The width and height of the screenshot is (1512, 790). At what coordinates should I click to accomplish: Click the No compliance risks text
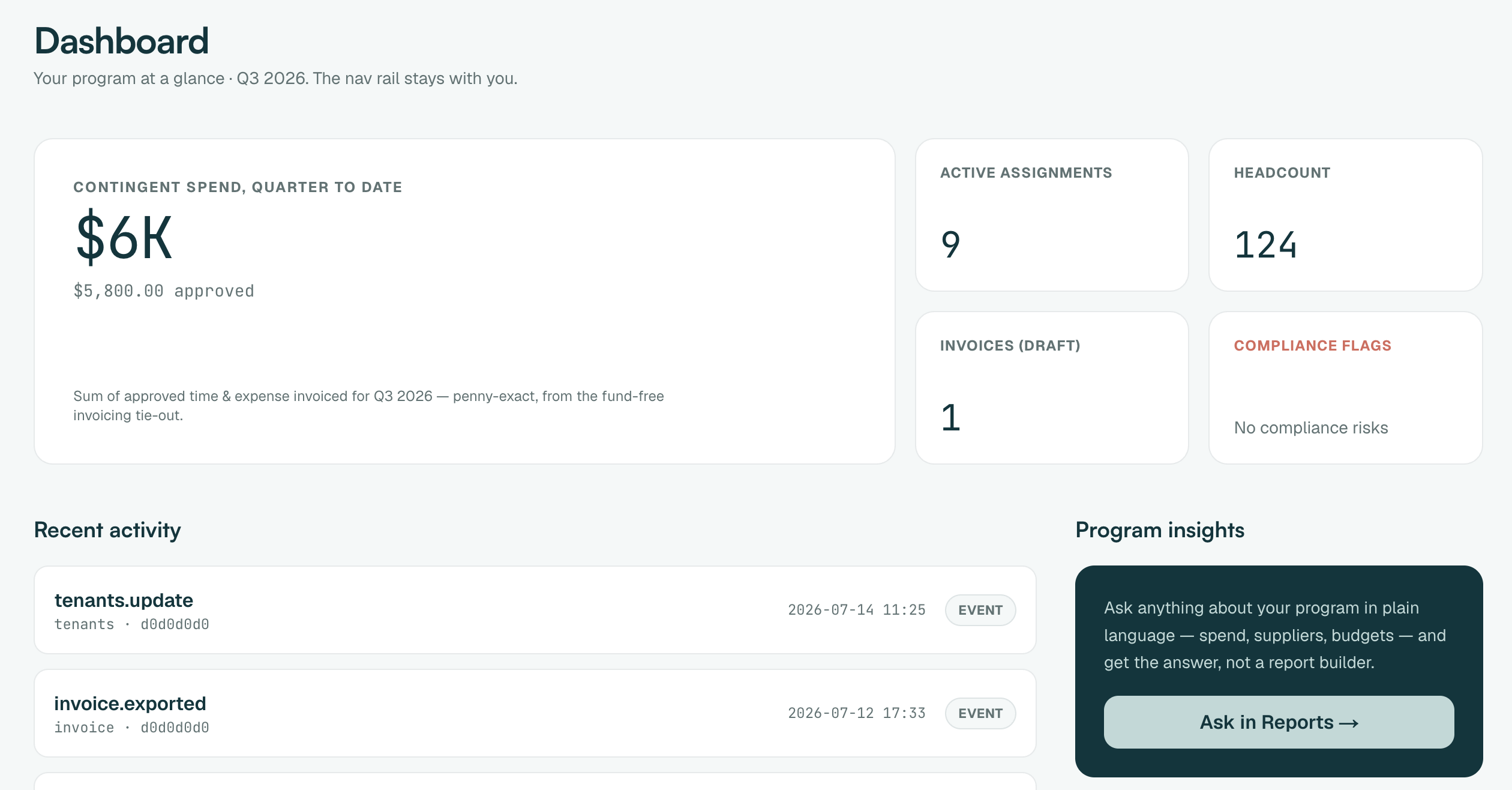pos(1311,427)
